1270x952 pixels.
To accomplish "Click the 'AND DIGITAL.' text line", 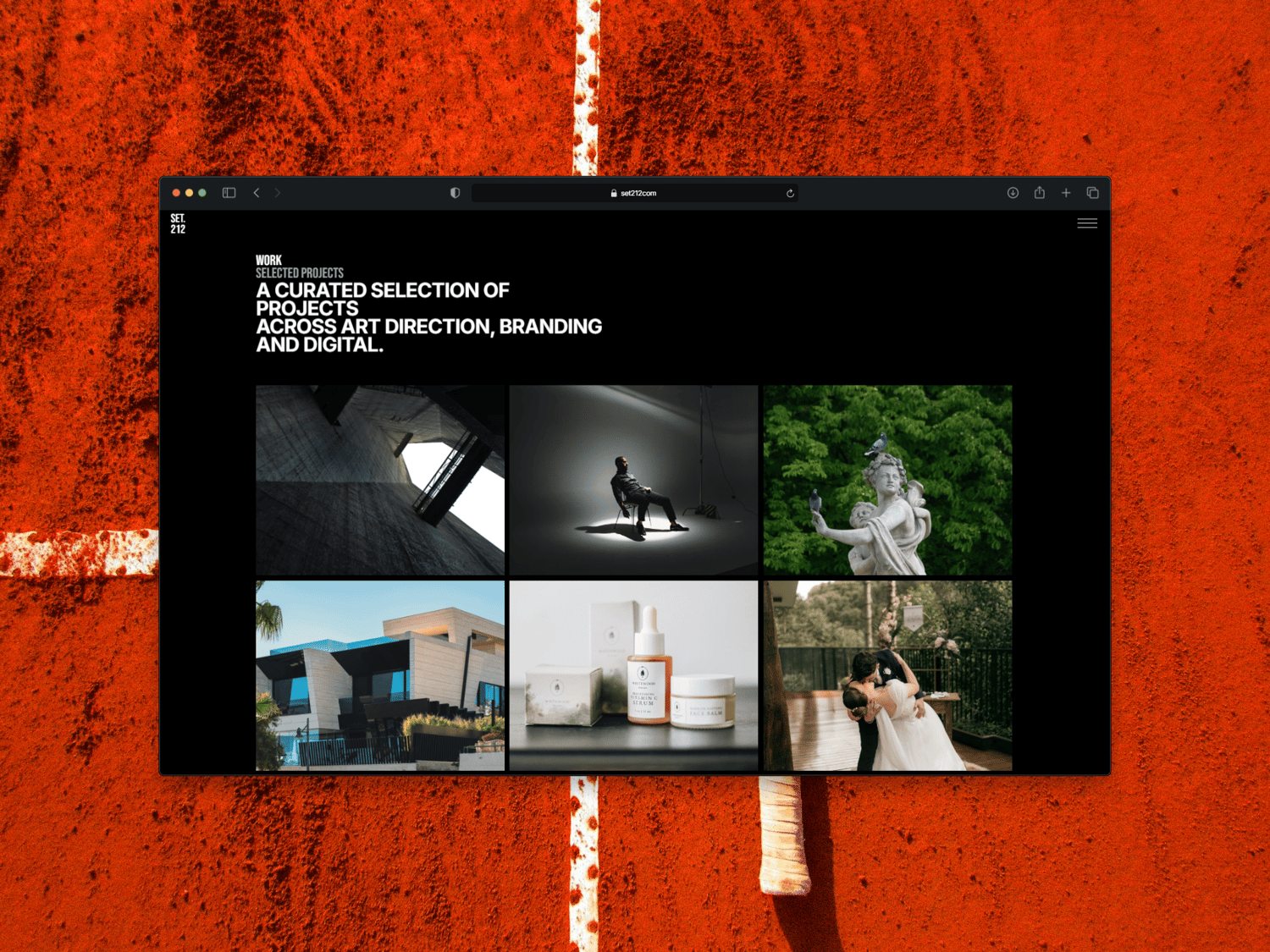I will [x=320, y=344].
